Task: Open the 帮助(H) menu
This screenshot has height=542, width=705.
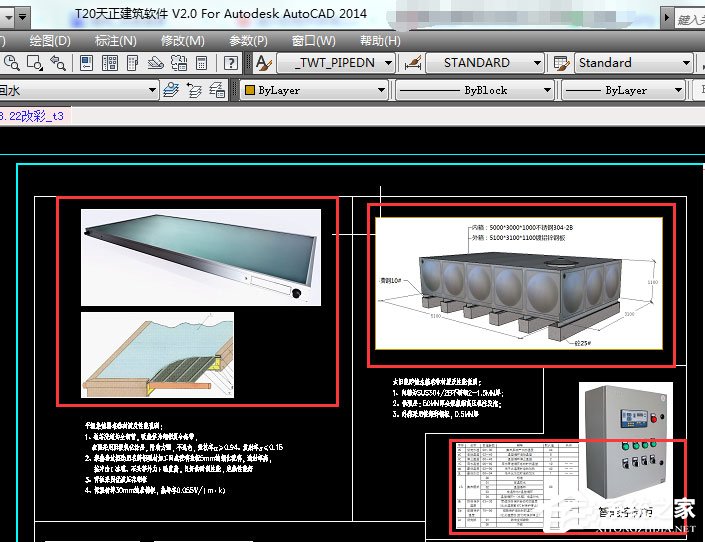Action: (379, 41)
